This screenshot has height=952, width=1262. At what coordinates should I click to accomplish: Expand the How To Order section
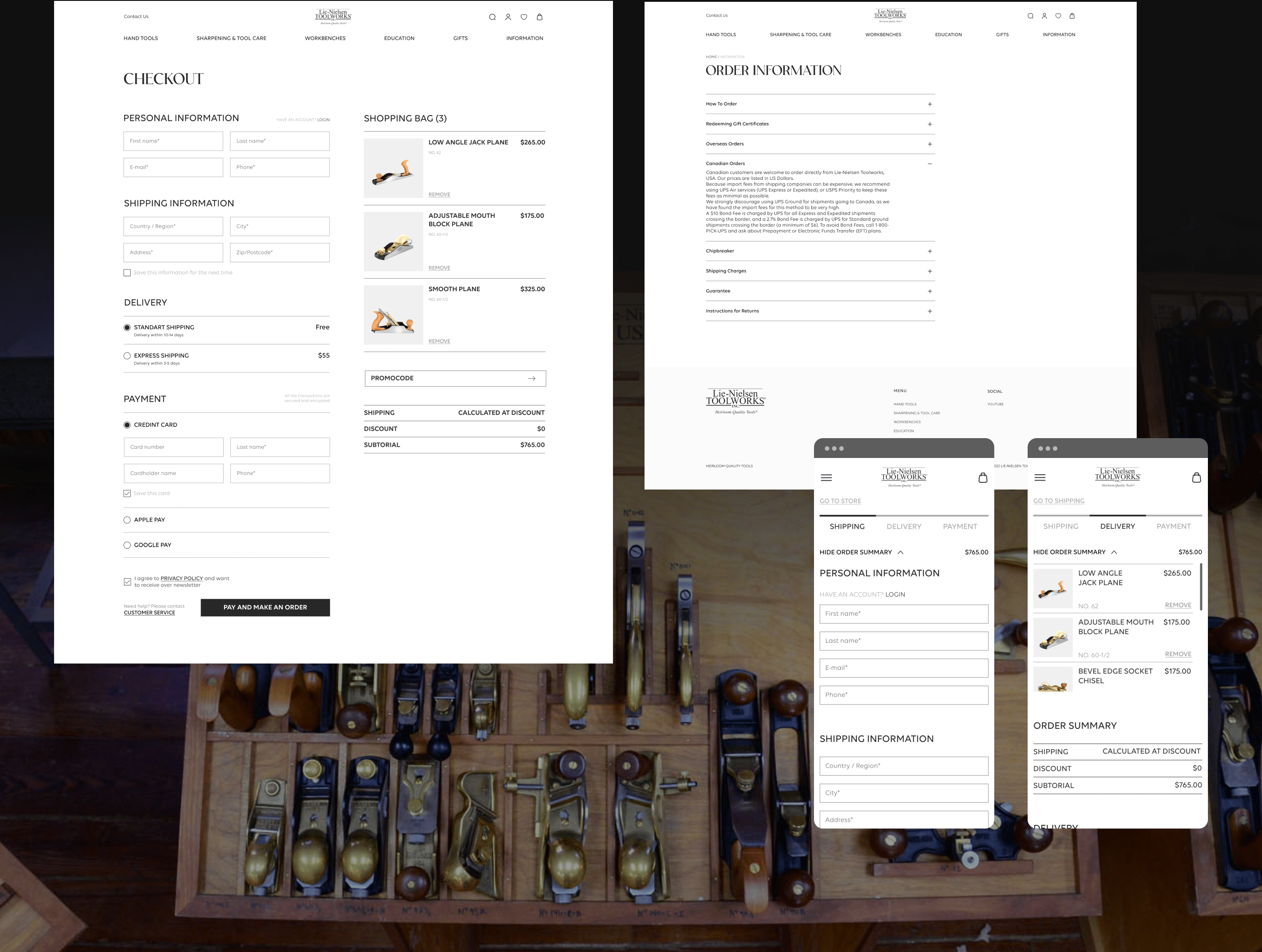click(x=929, y=105)
